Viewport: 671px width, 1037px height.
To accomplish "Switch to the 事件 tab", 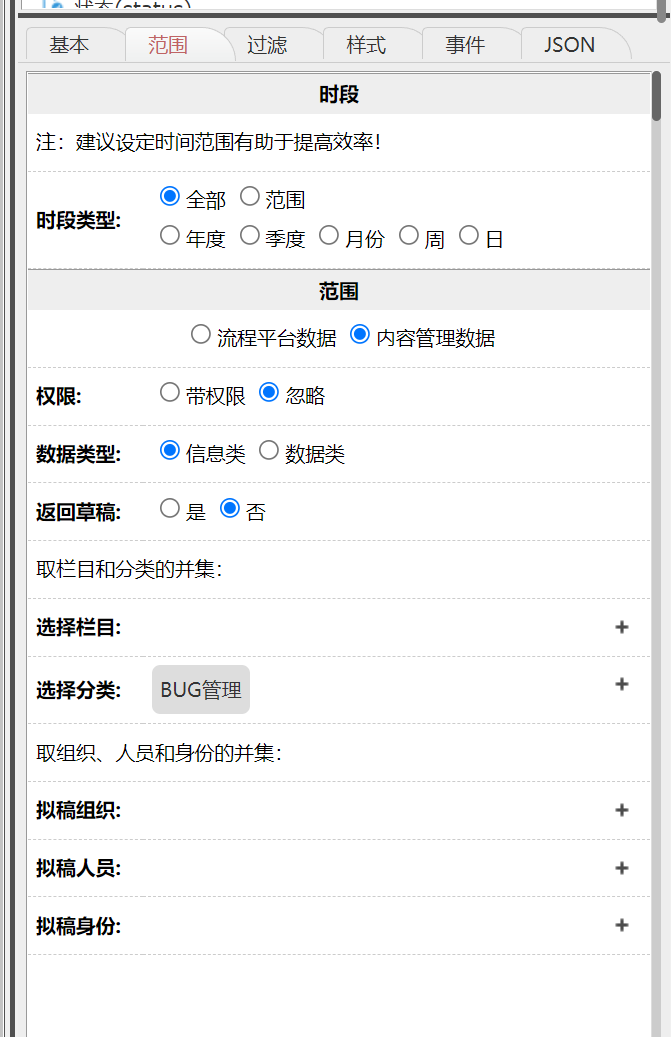I will [x=465, y=45].
